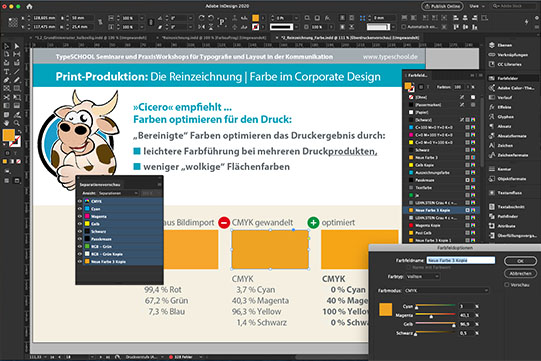This screenshot has height=361, width=541.
Task: Open the Pathfinder panel
Action: pyautogui.click(x=504, y=216)
